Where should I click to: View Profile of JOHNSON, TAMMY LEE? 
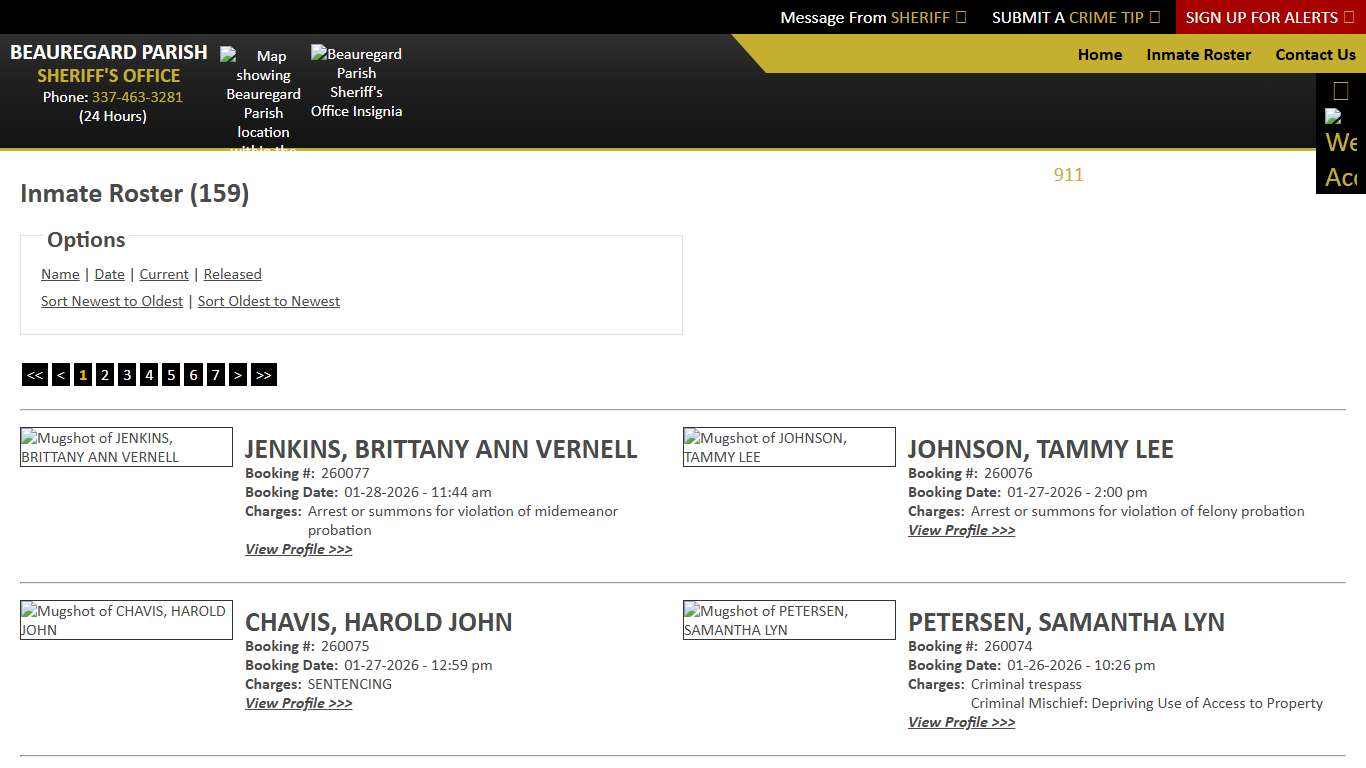point(961,530)
